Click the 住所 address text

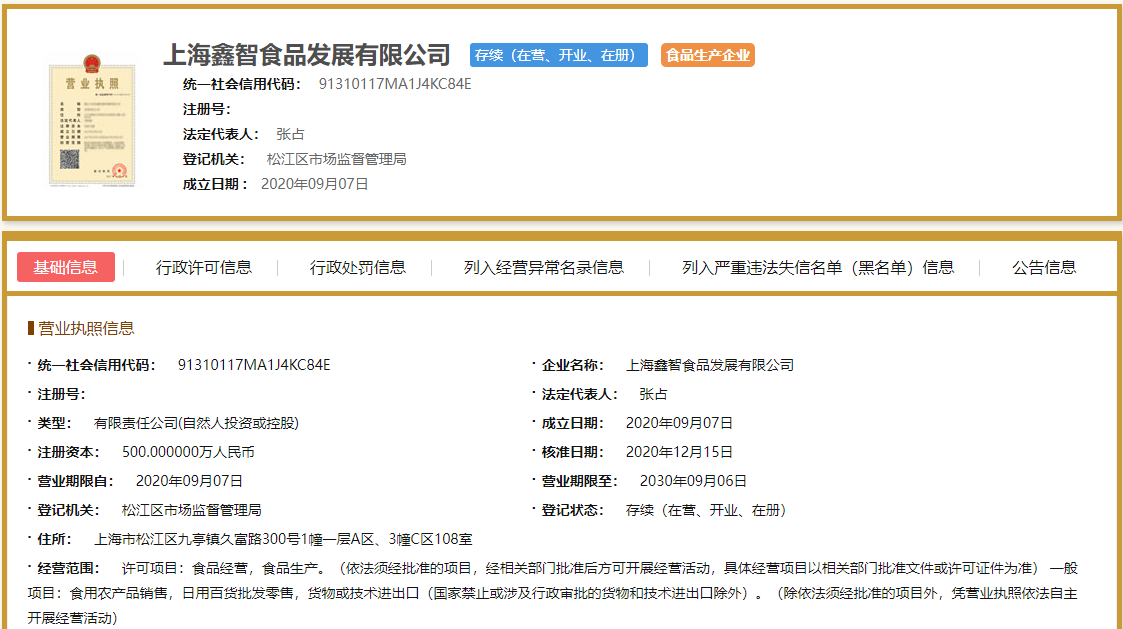283,539
